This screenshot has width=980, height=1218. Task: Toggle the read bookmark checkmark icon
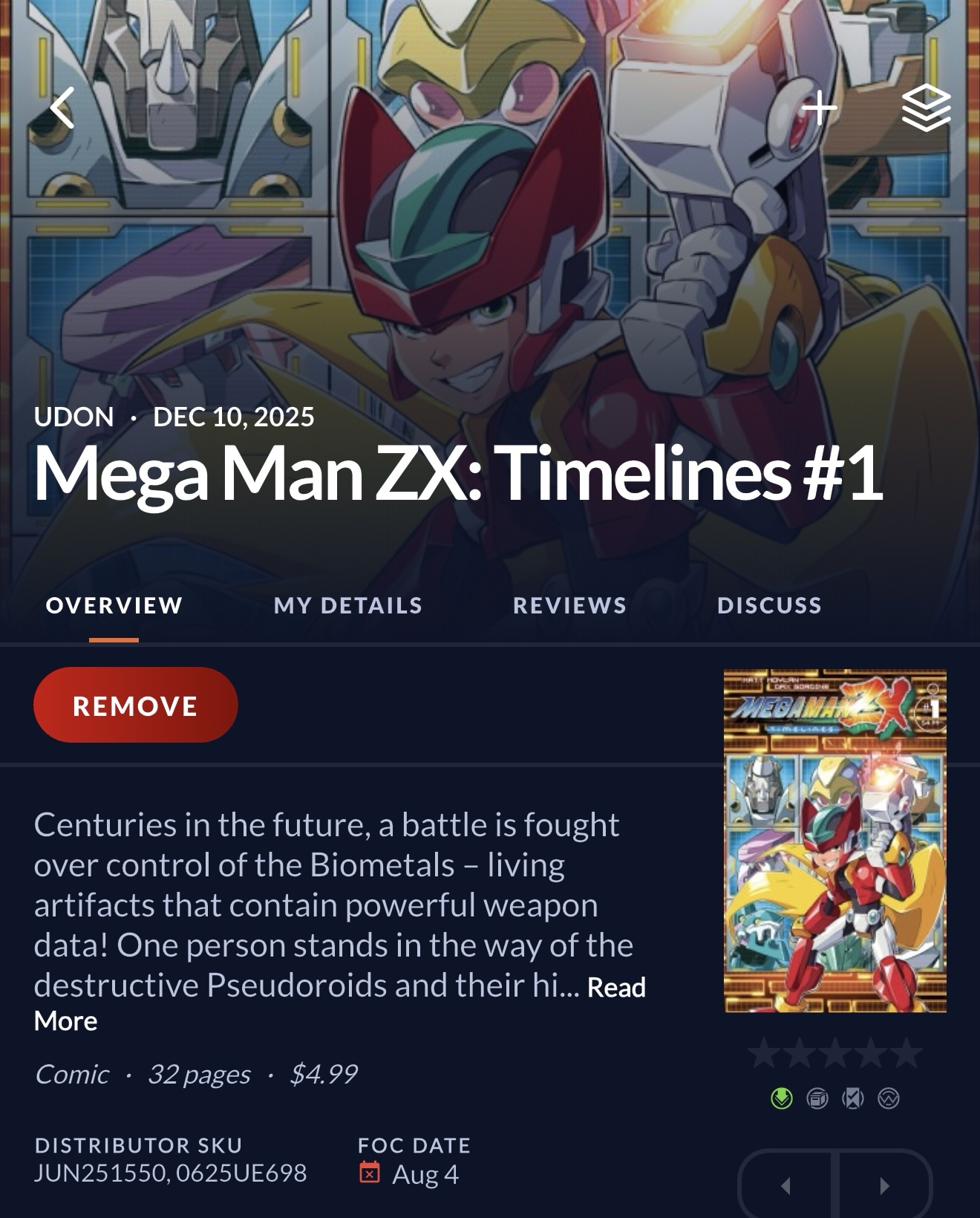coord(853,1098)
